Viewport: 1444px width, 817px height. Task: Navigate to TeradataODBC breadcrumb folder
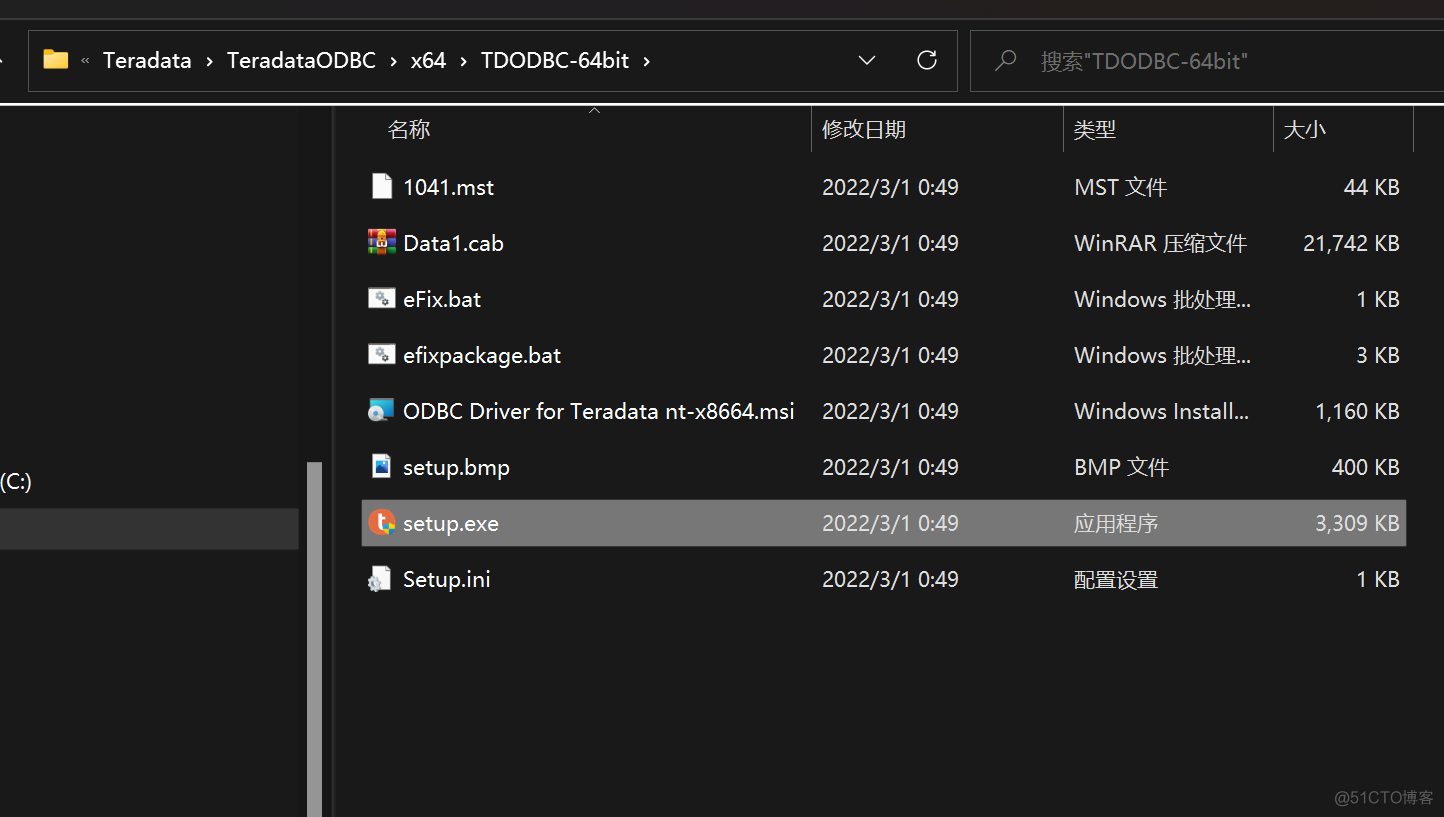pyautogui.click(x=301, y=61)
